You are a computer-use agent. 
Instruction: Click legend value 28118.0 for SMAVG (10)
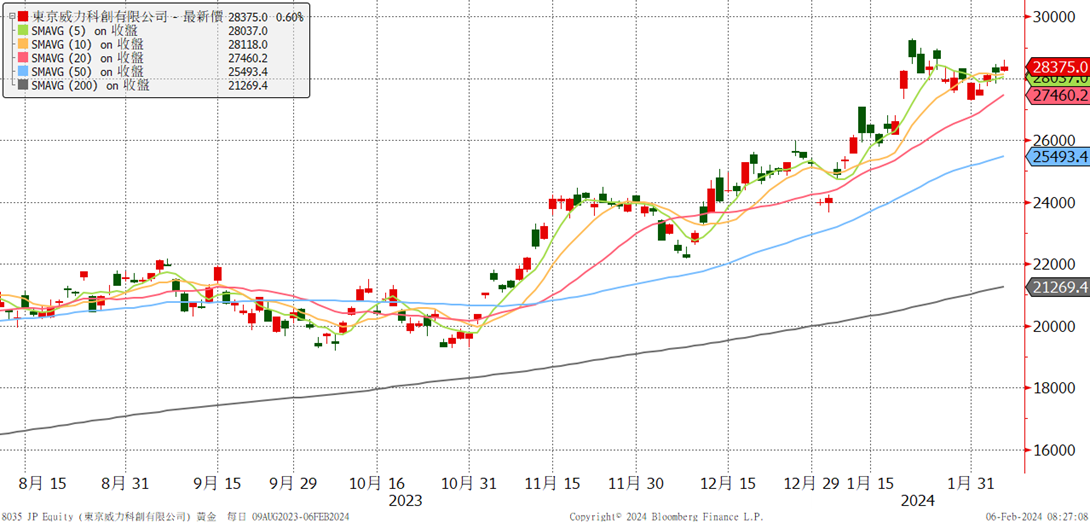coord(248,45)
